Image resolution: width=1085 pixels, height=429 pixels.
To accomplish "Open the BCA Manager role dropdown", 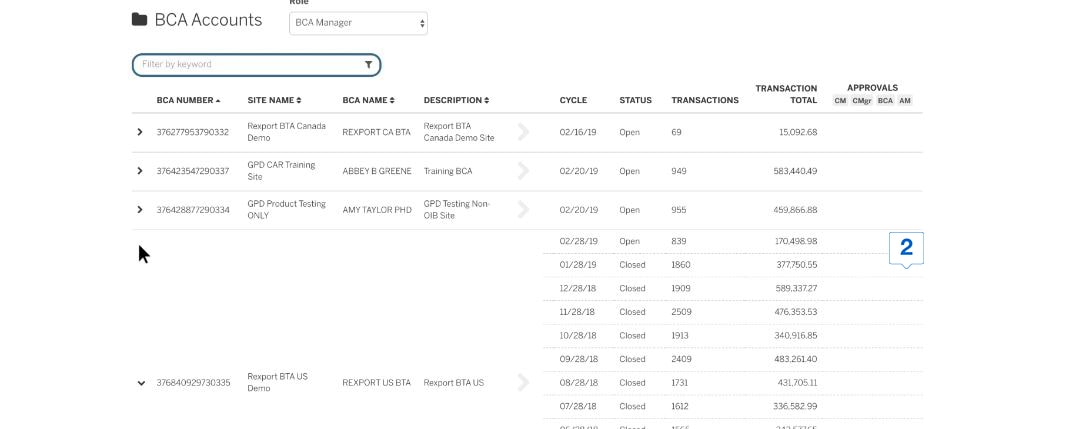I will [358, 23].
